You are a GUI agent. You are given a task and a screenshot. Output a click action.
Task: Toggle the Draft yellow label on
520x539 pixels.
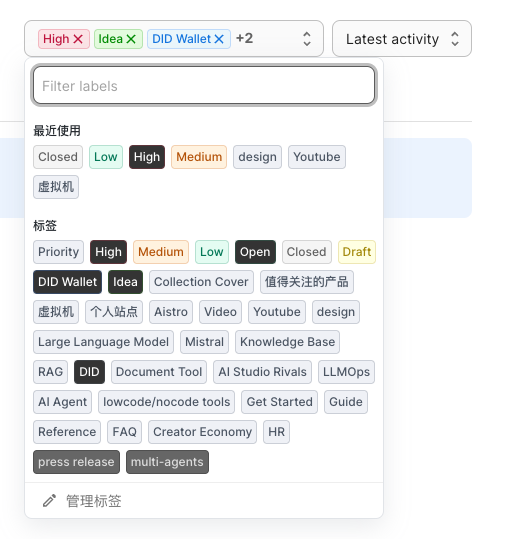pos(357,252)
